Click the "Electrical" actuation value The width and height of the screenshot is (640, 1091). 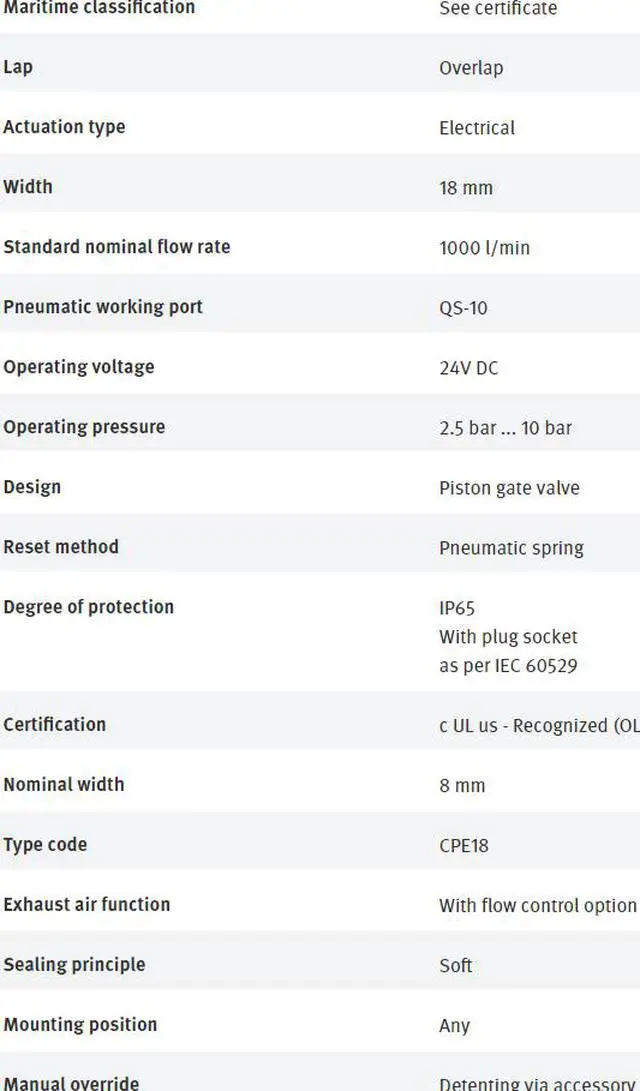[x=477, y=128]
